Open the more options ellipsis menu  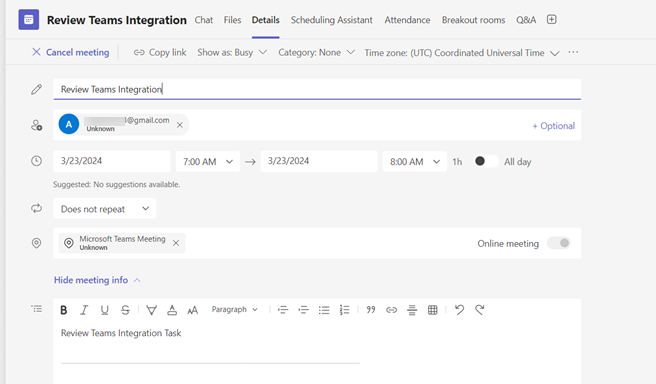pos(573,52)
